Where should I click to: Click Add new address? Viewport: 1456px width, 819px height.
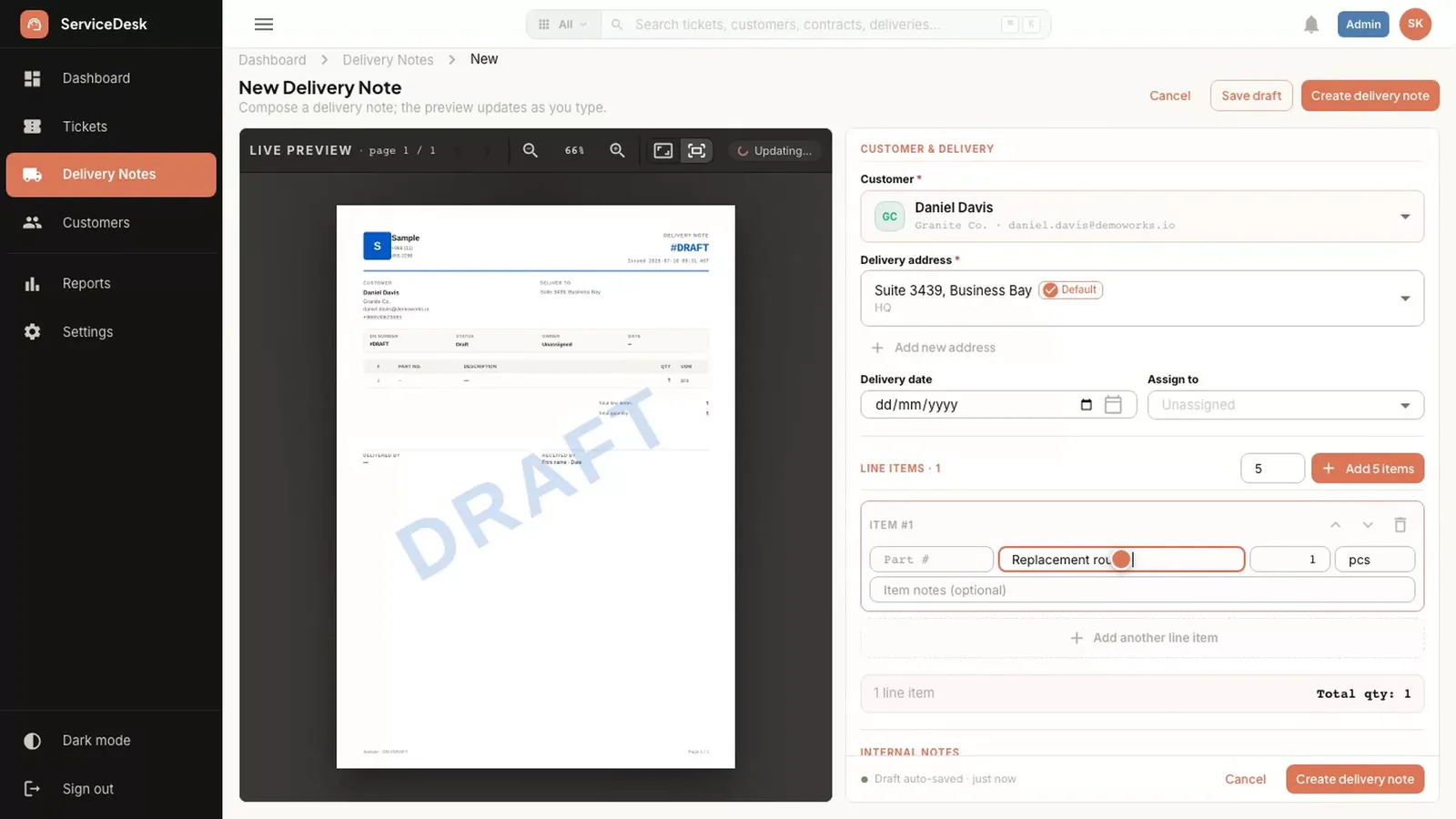[x=934, y=348]
